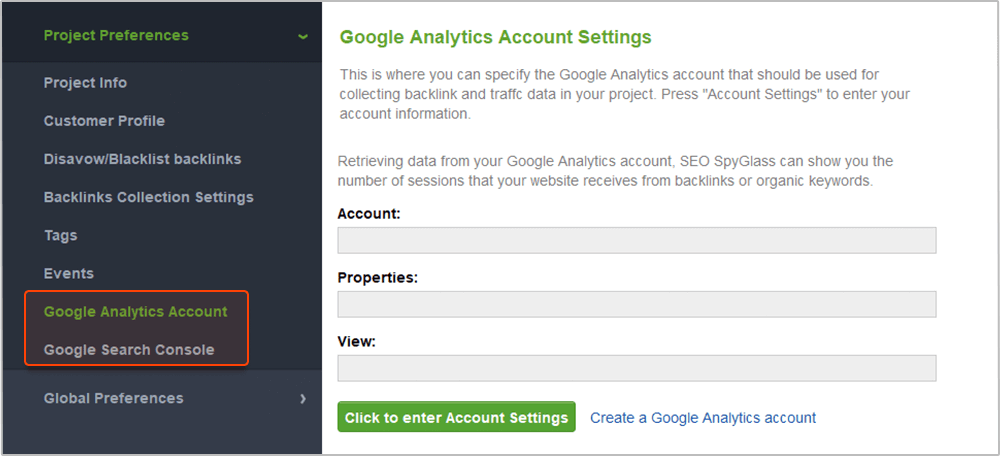Open Customer Profile page

(105, 121)
